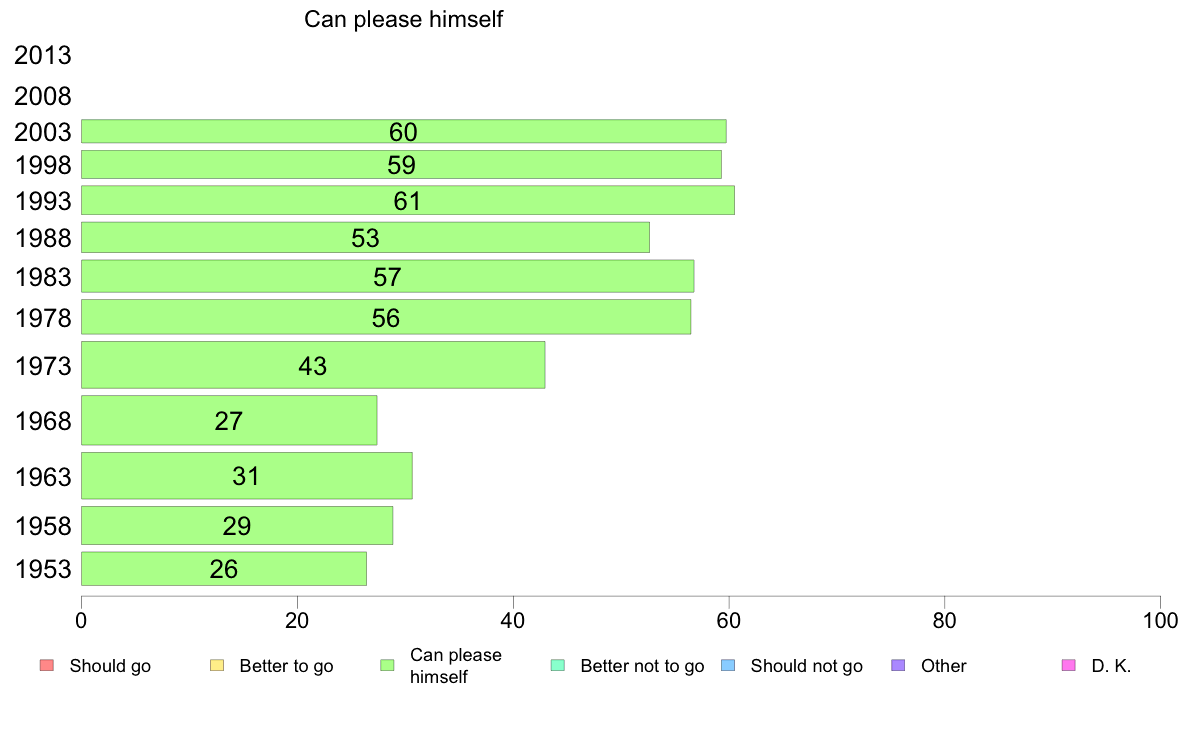The width and height of the screenshot is (1188, 736).
Task: Select the 1983 bar showing 57
Action: [x=387, y=276]
